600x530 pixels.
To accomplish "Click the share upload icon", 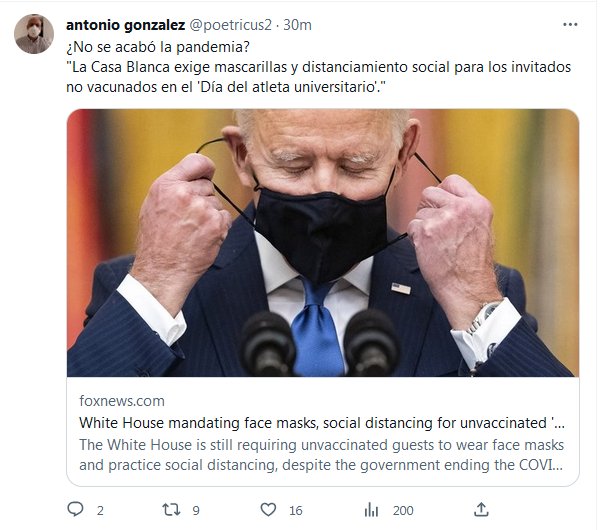I will coord(481,510).
